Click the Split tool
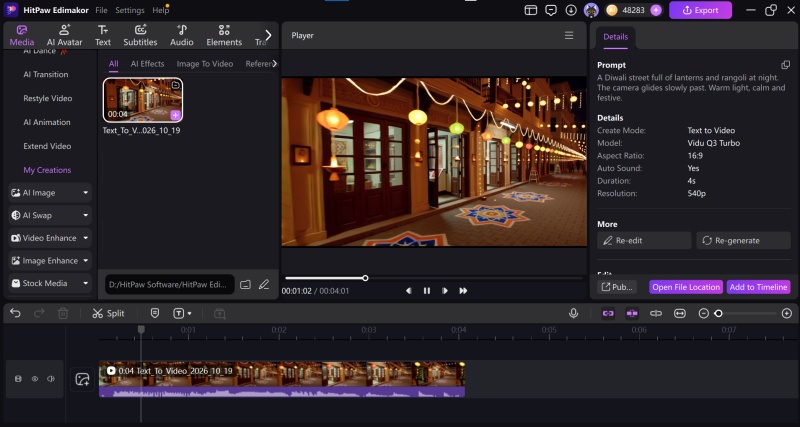 click(x=108, y=313)
